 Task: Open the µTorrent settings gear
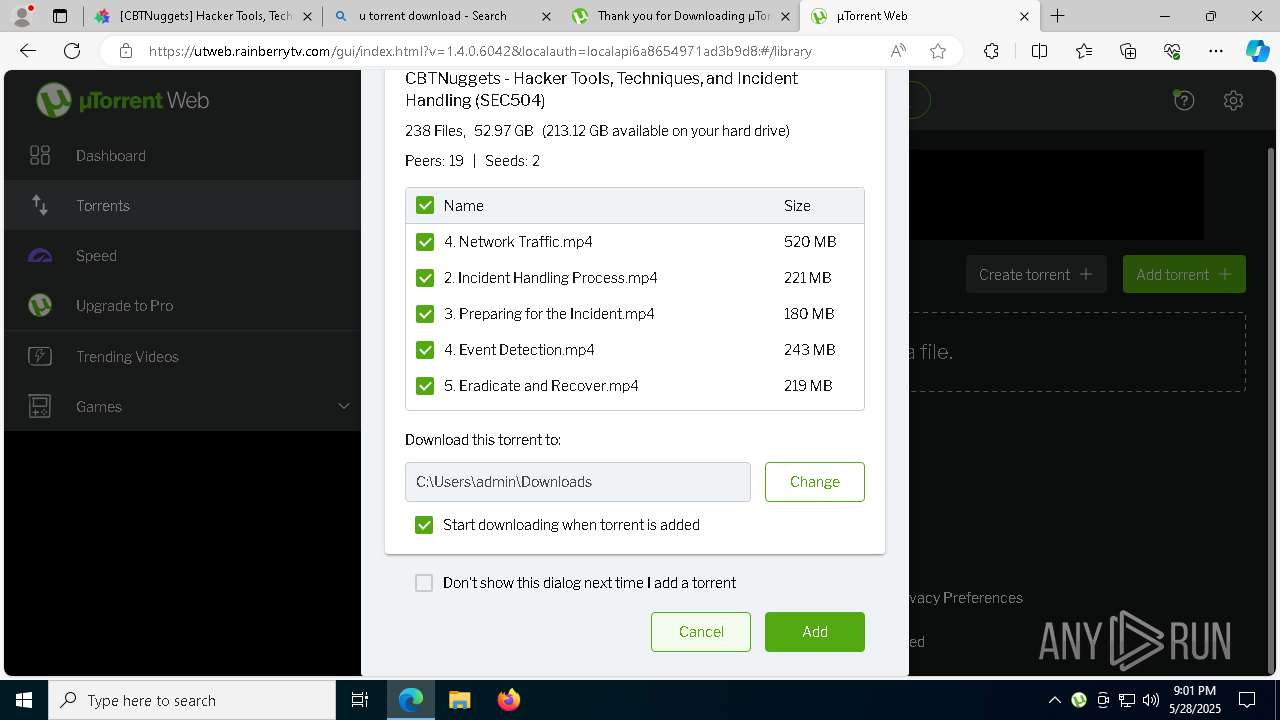pos(1233,100)
